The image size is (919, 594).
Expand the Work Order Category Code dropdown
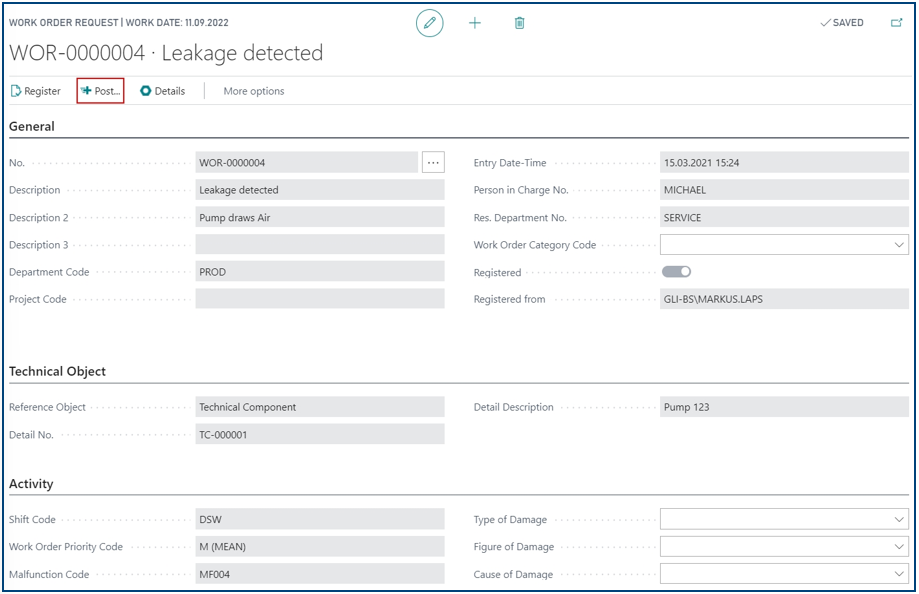tap(898, 245)
